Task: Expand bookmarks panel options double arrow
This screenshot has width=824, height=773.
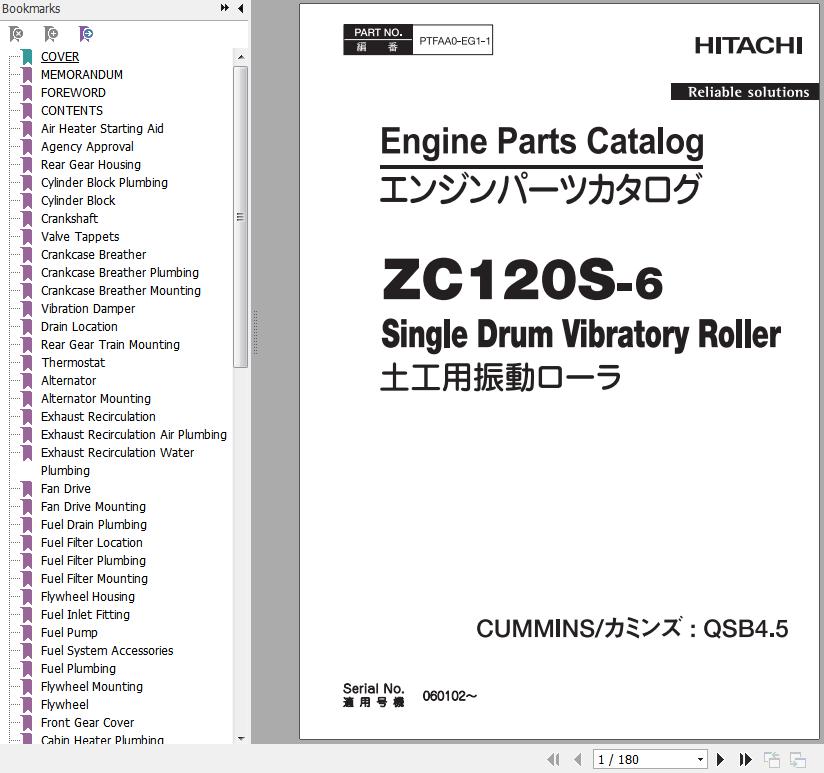Action: [224, 8]
